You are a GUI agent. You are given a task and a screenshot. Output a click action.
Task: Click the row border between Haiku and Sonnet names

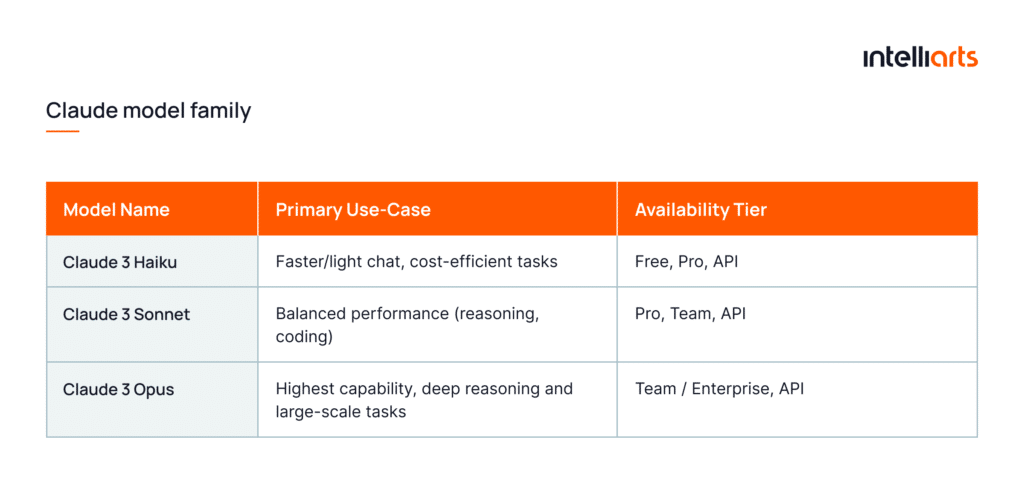[x=152, y=287]
